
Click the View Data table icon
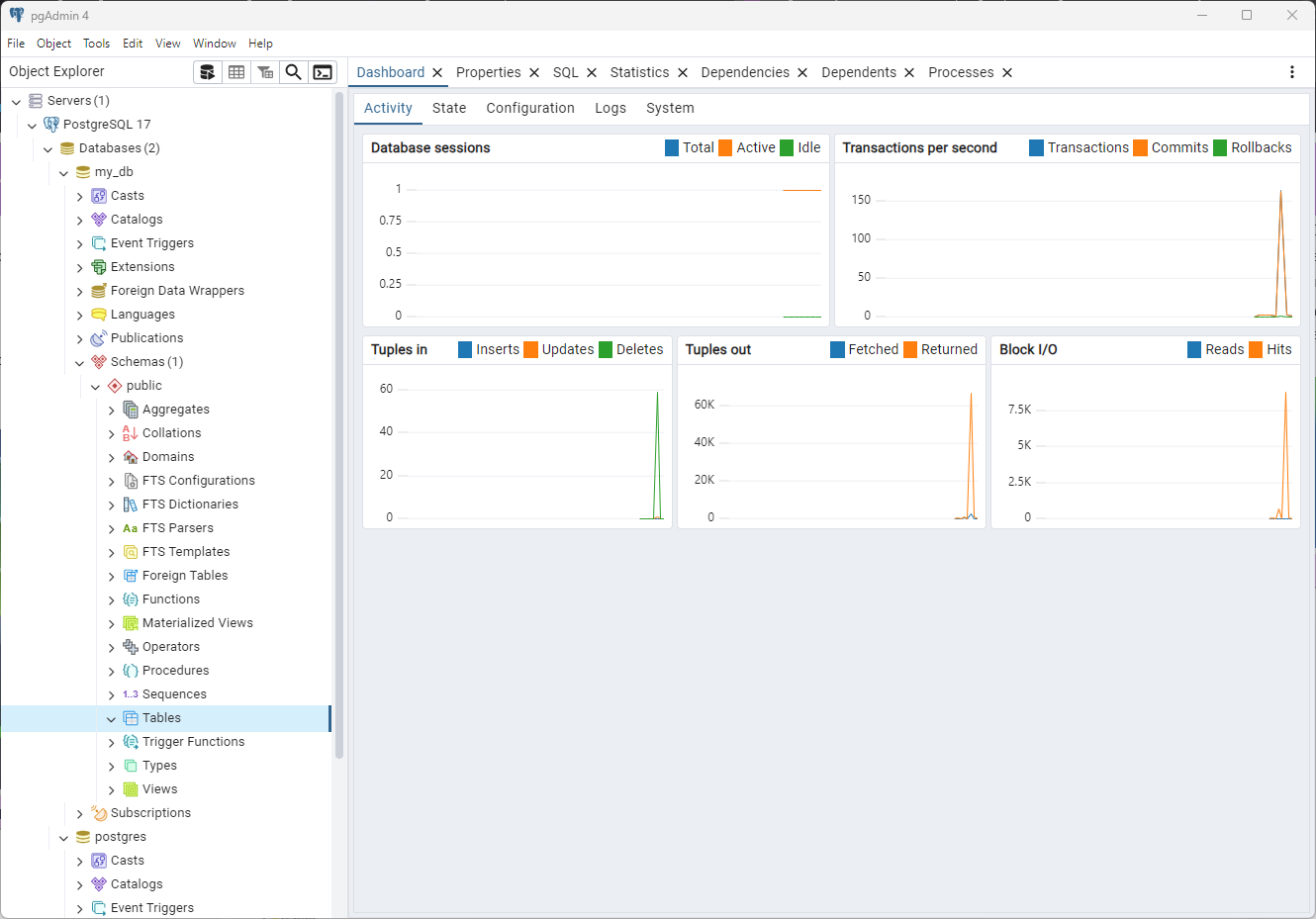pos(236,72)
